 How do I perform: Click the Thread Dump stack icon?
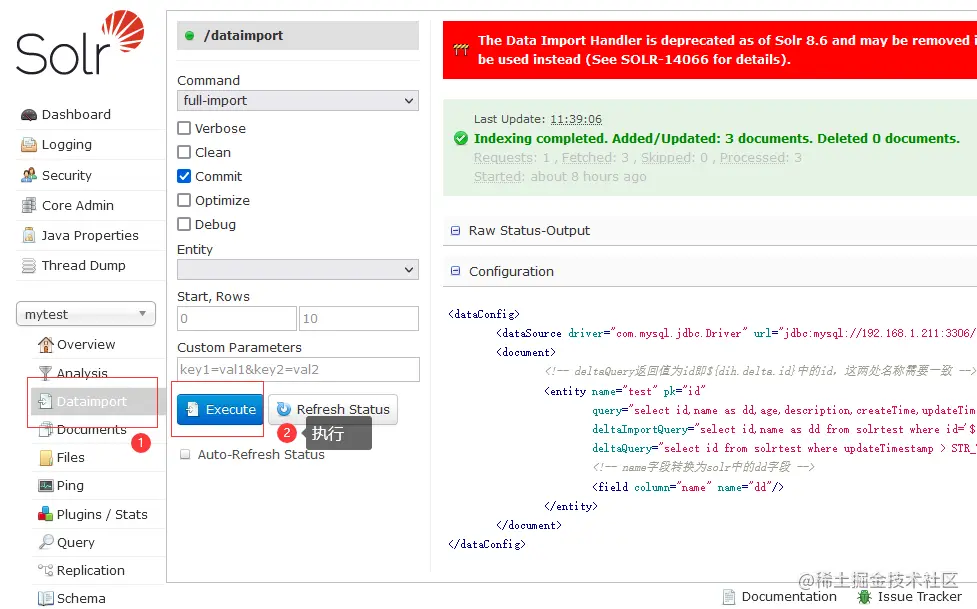[29, 266]
